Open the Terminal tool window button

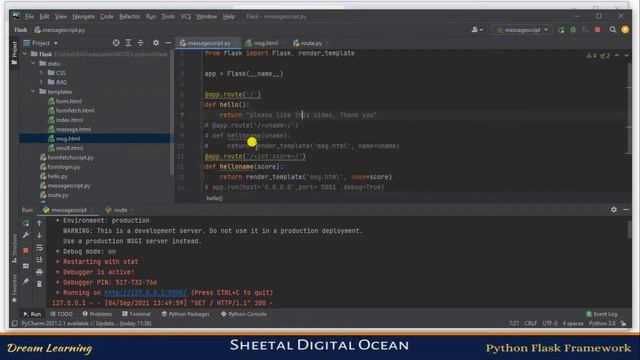pyautogui.click(x=136, y=314)
